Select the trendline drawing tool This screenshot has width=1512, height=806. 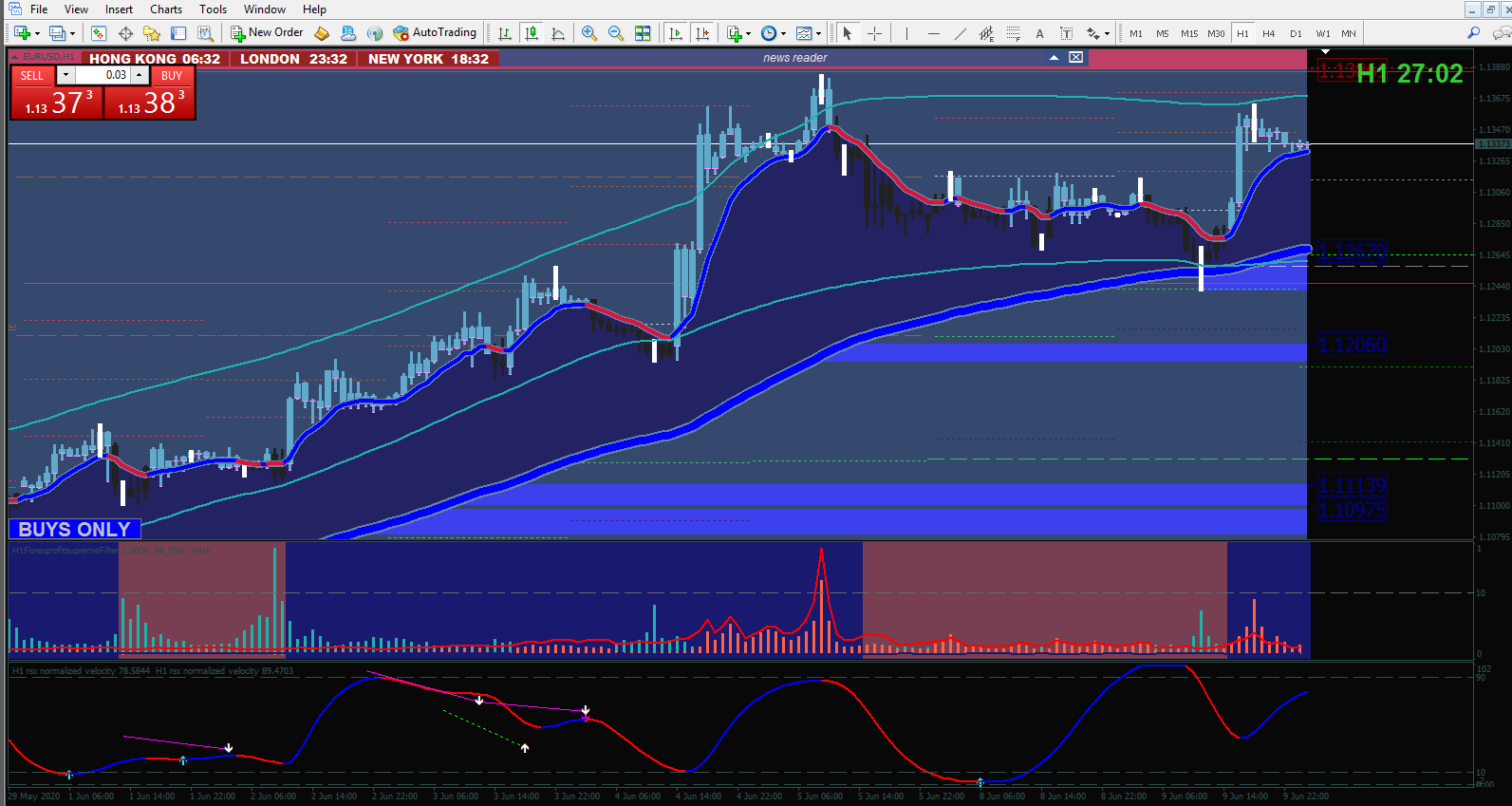click(961, 33)
